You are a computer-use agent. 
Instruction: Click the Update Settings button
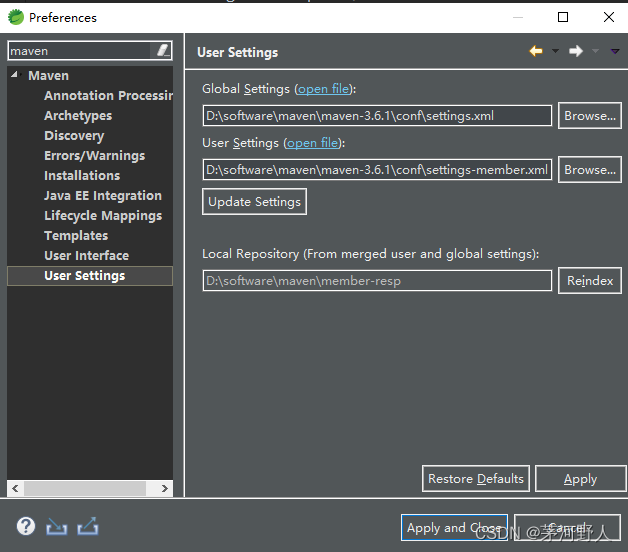click(x=255, y=202)
